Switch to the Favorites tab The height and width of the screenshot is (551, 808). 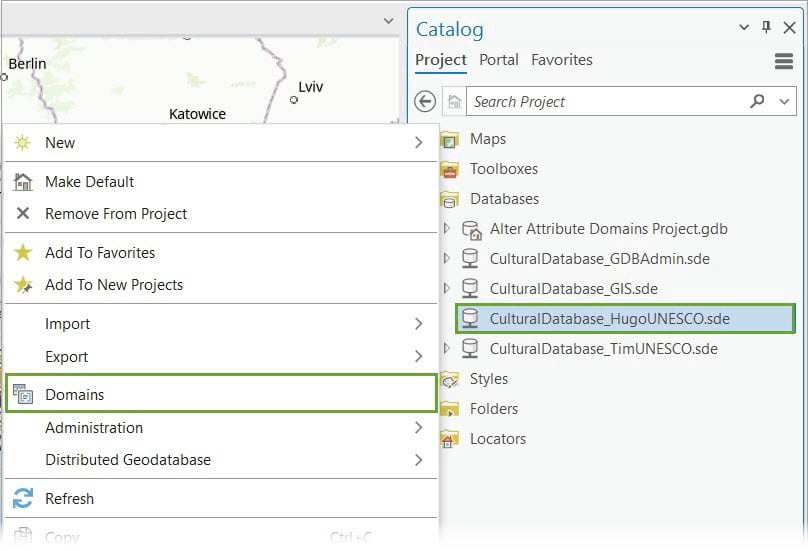[561, 60]
